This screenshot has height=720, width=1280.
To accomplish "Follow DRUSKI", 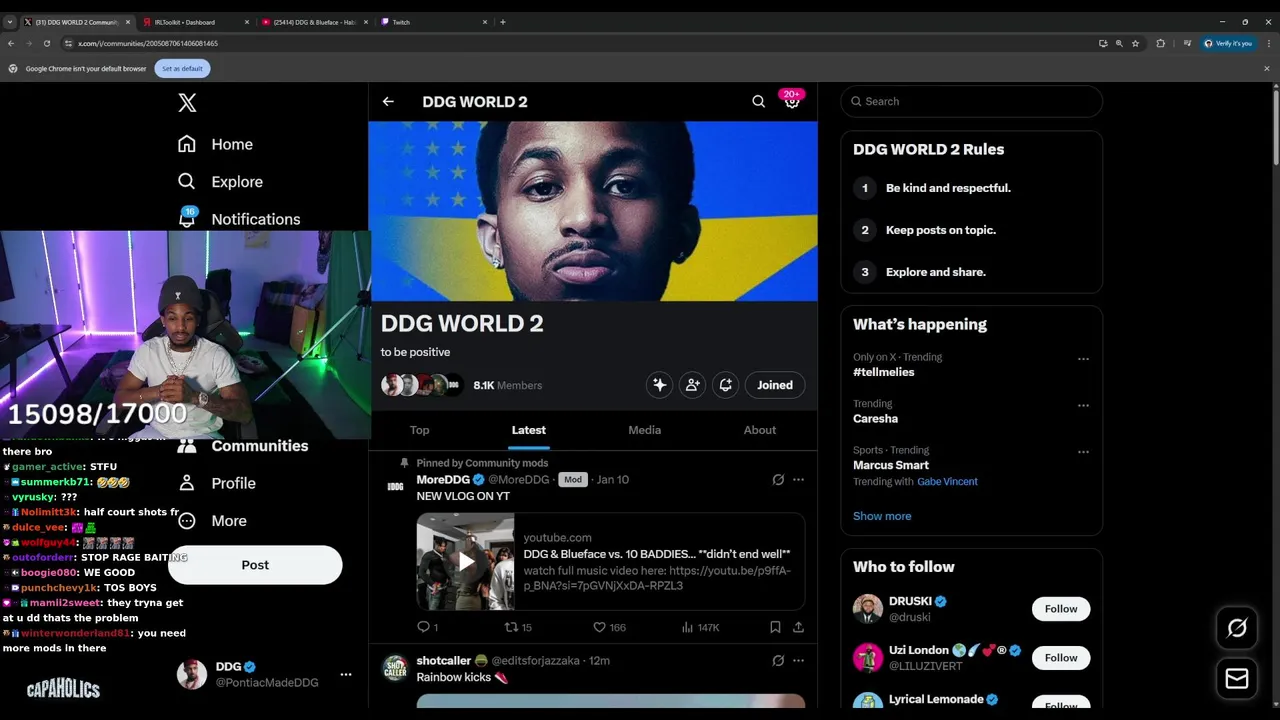I will coord(1061,609).
